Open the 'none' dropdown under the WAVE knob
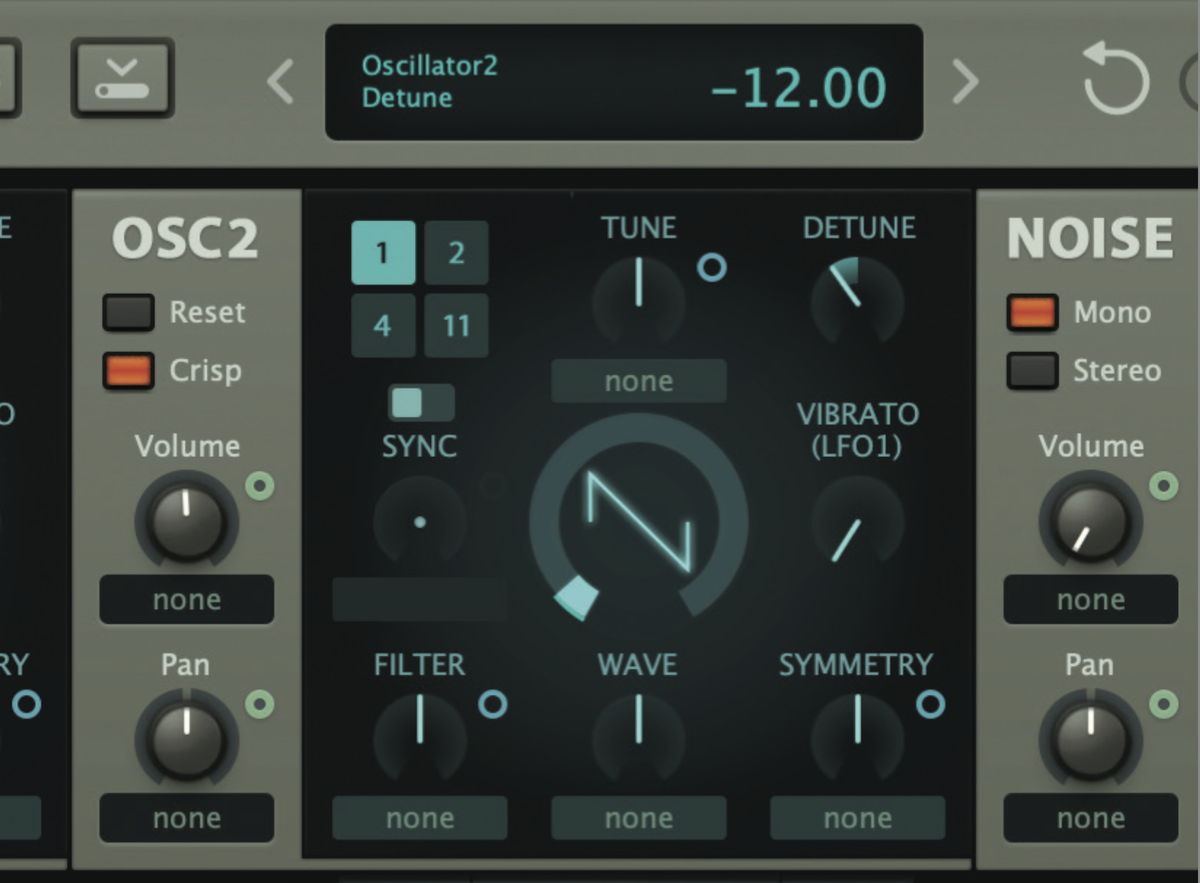This screenshot has width=1200, height=883. (638, 818)
